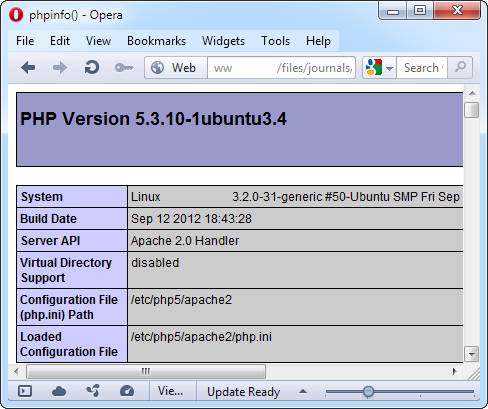Open the Vie... view button in status bar
The image size is (488, 409).
point(171,391)
